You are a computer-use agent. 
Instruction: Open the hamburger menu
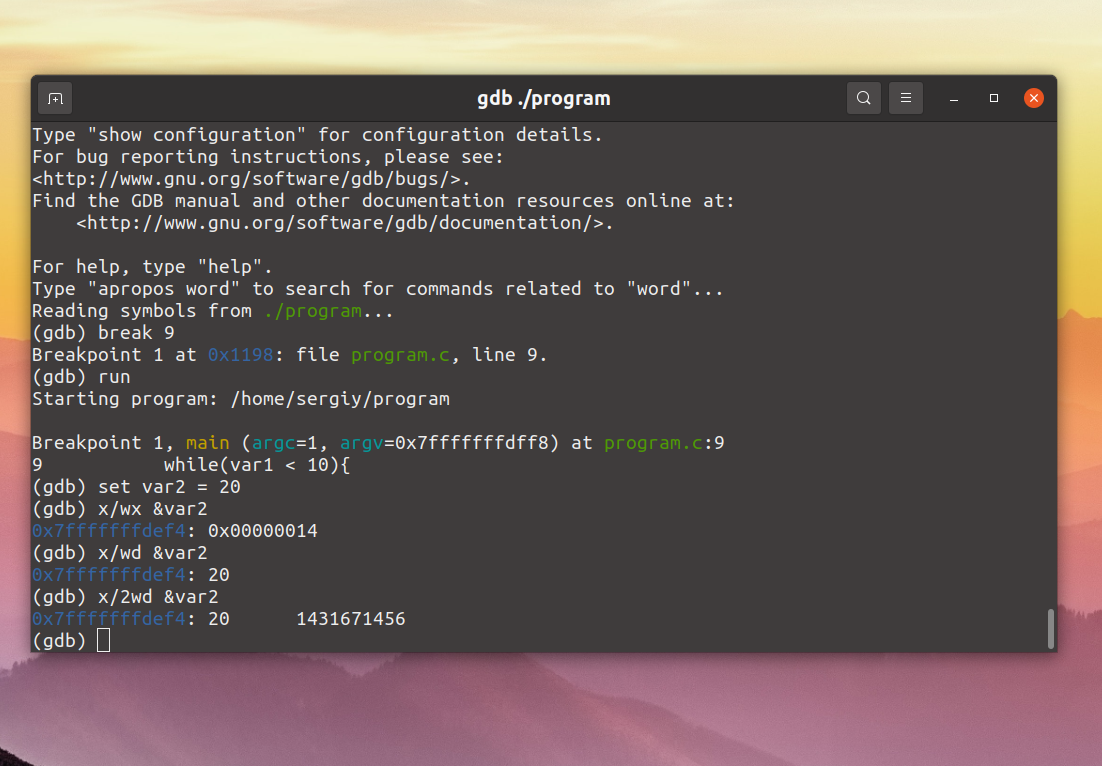906,98
